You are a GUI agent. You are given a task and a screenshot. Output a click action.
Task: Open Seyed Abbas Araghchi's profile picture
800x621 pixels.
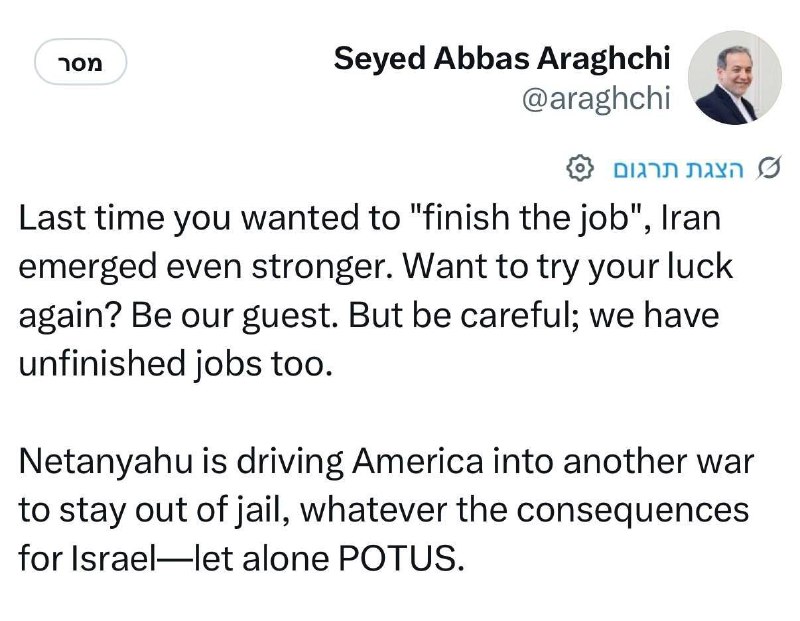[735, 78]
